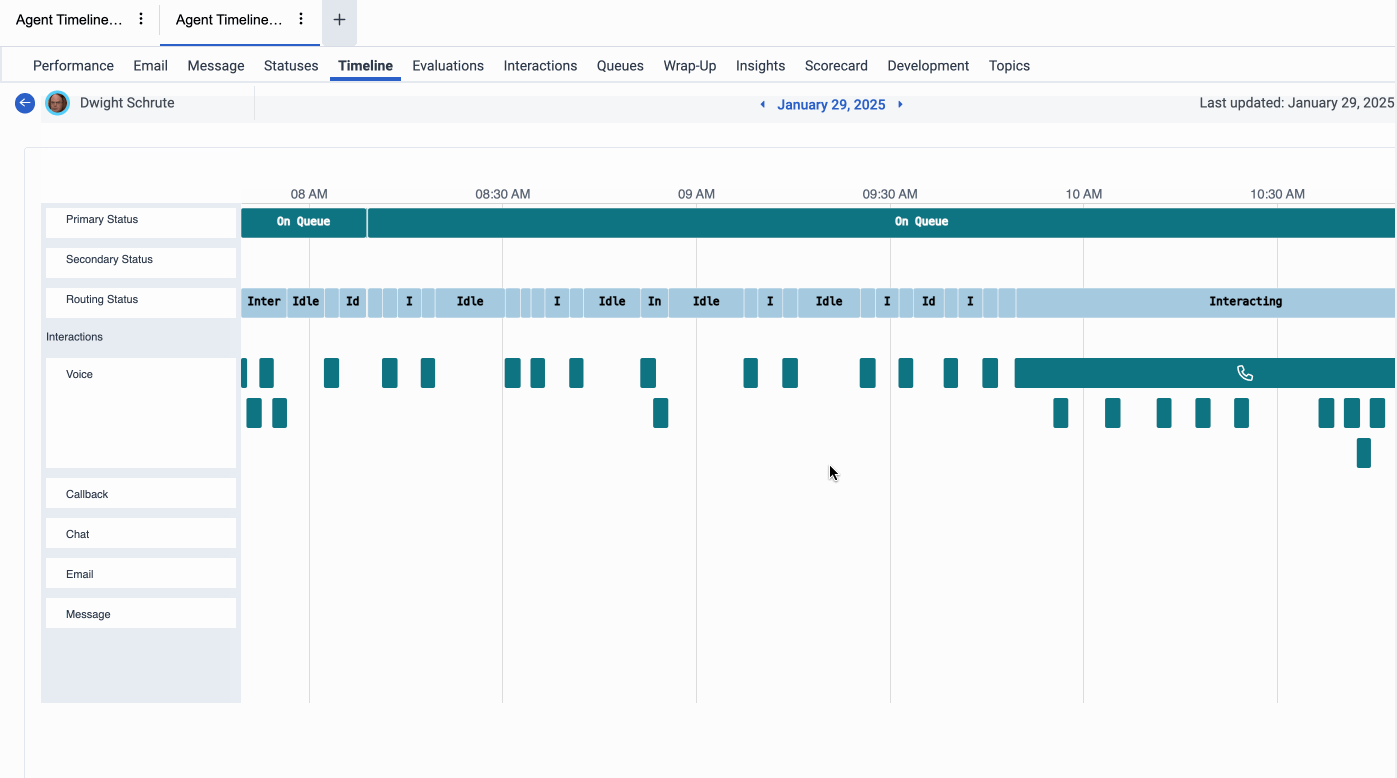Click the Callback row label
The height and width of the screenshot is (778, 1397).
(x=87, y=494)
